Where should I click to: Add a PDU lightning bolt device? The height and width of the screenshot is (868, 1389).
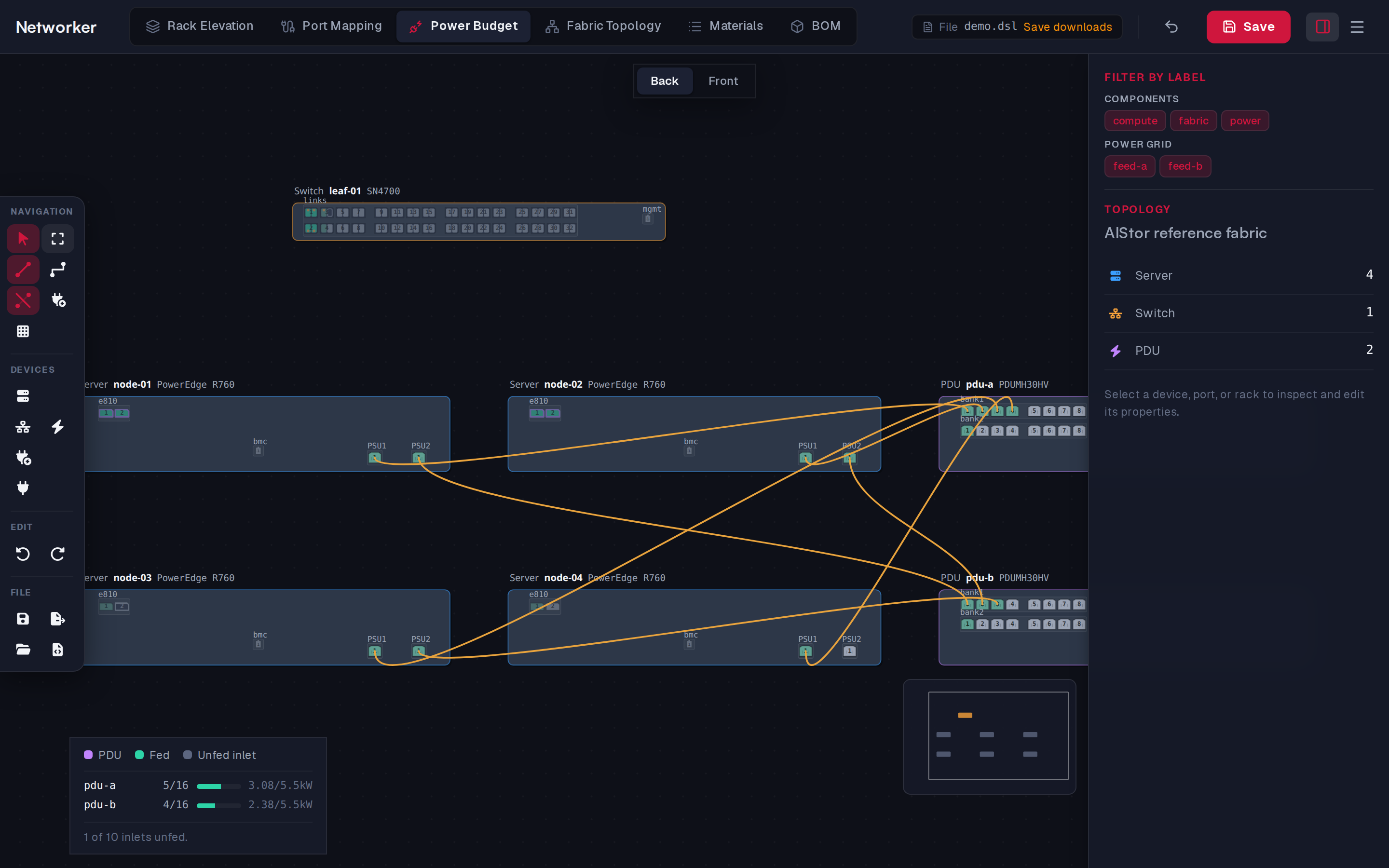[57, 427]
